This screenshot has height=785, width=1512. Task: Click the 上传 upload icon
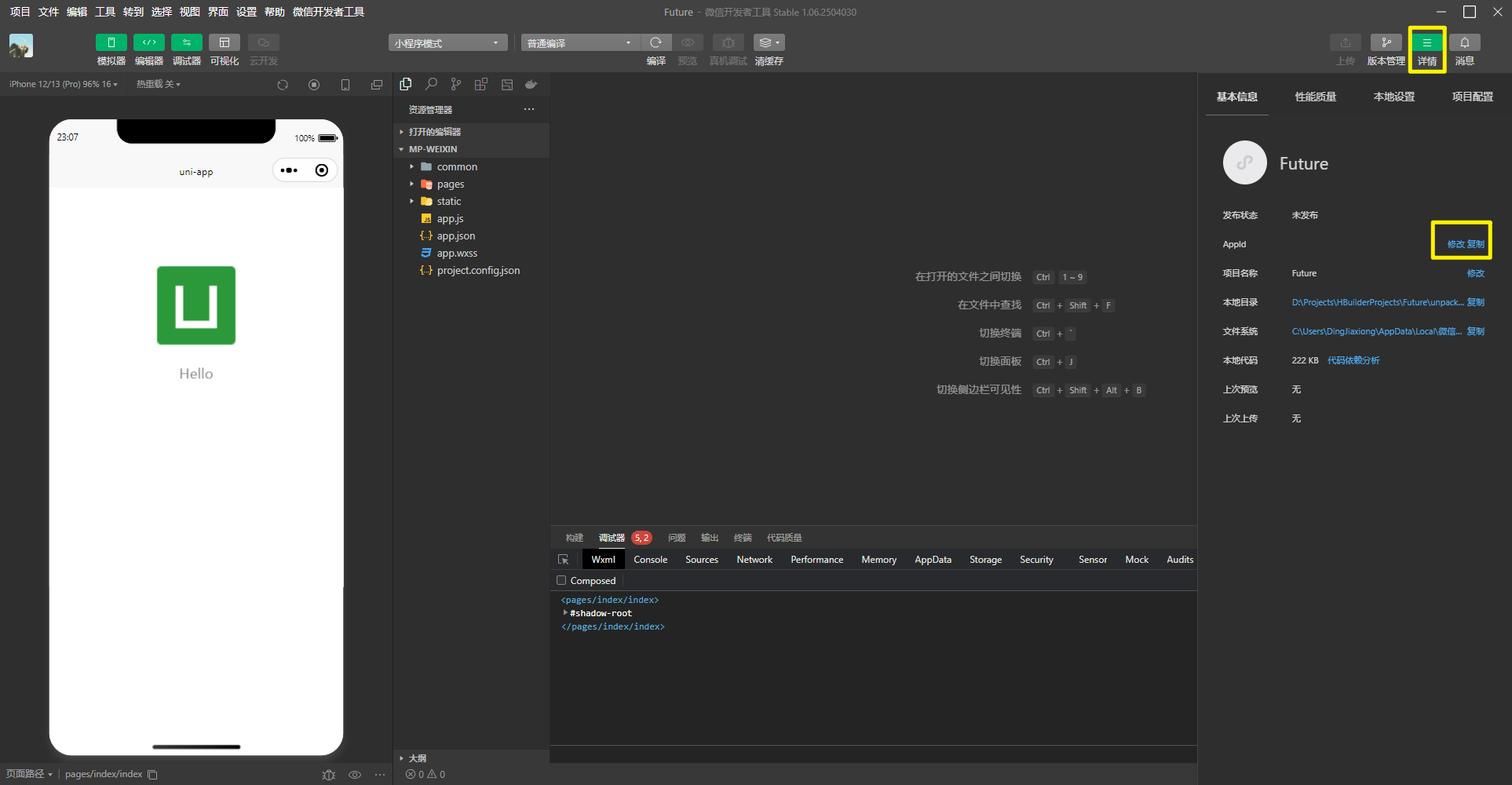[x=1345, y=42]
